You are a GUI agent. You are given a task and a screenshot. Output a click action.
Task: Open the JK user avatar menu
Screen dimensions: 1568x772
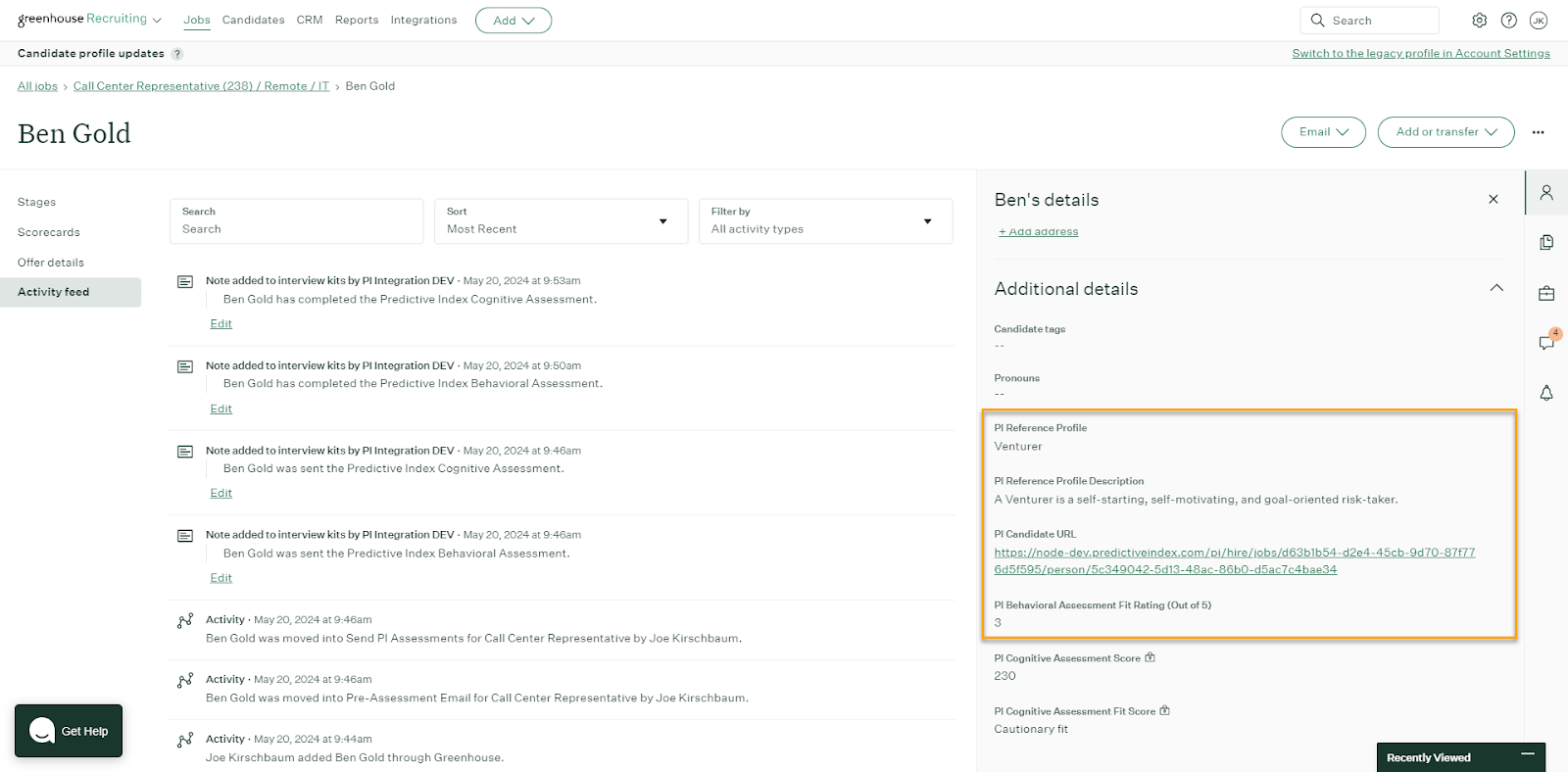[x=1539, y=21]
